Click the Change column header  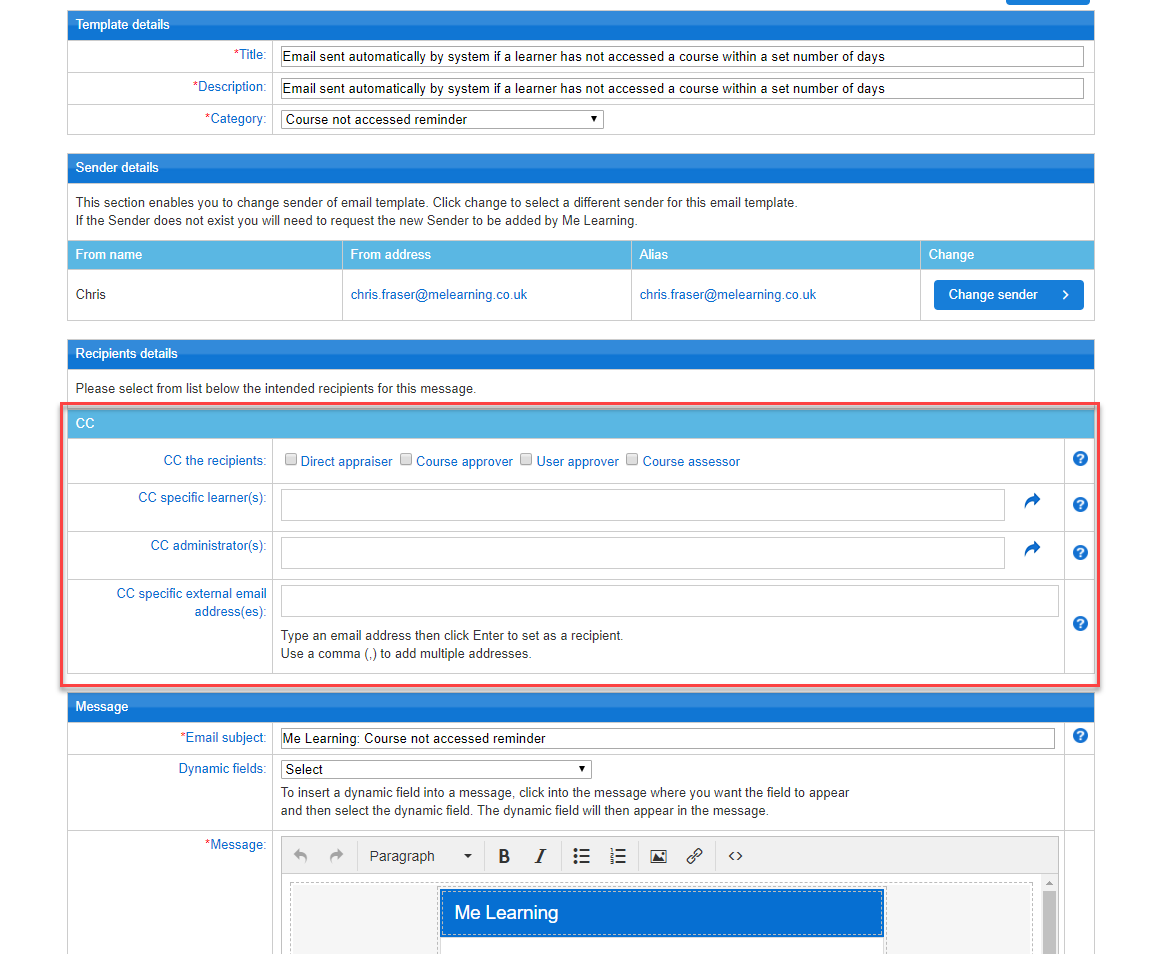(1007, 254)
